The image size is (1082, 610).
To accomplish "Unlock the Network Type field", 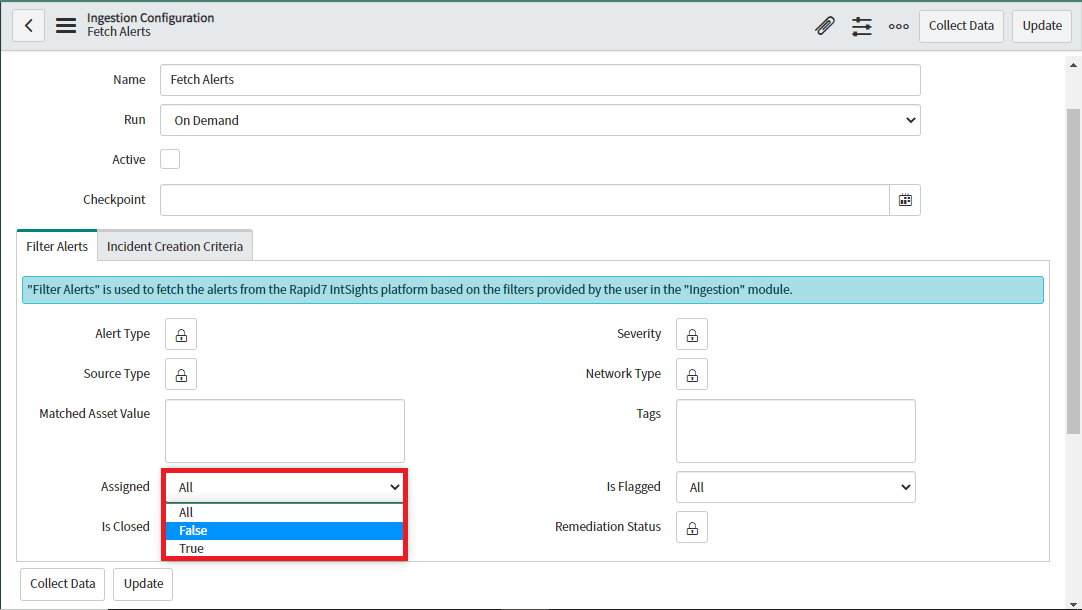I will tap(692, 374).
